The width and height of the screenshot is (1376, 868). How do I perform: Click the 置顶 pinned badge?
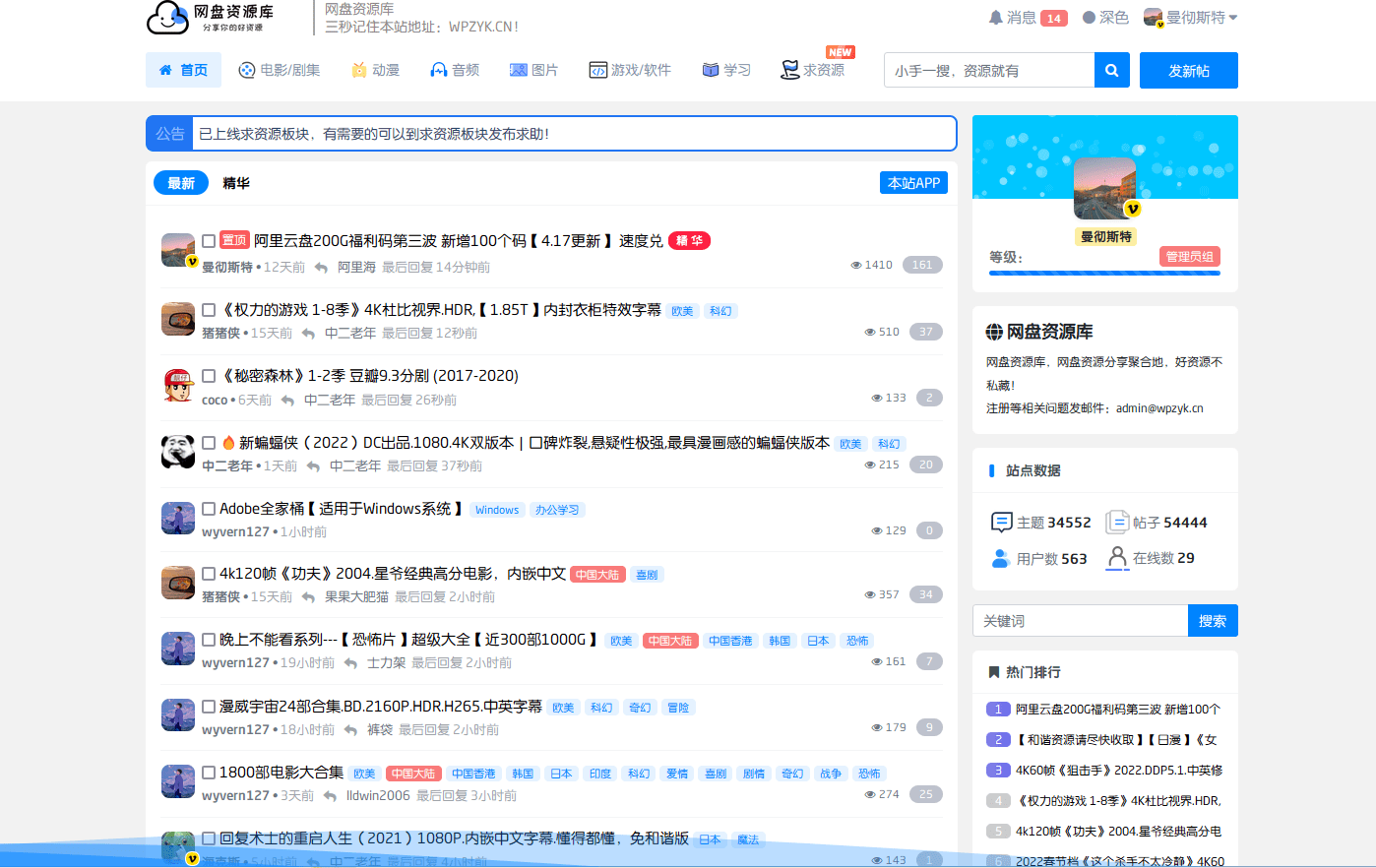[x=234, y=240]
